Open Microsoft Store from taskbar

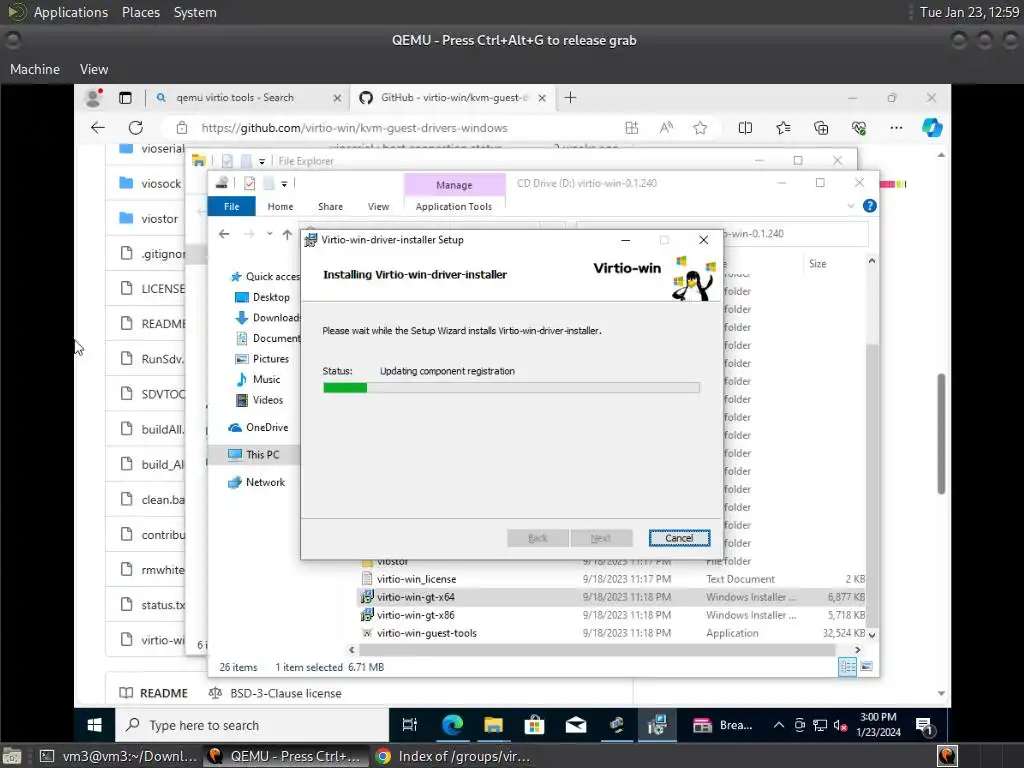534,725
